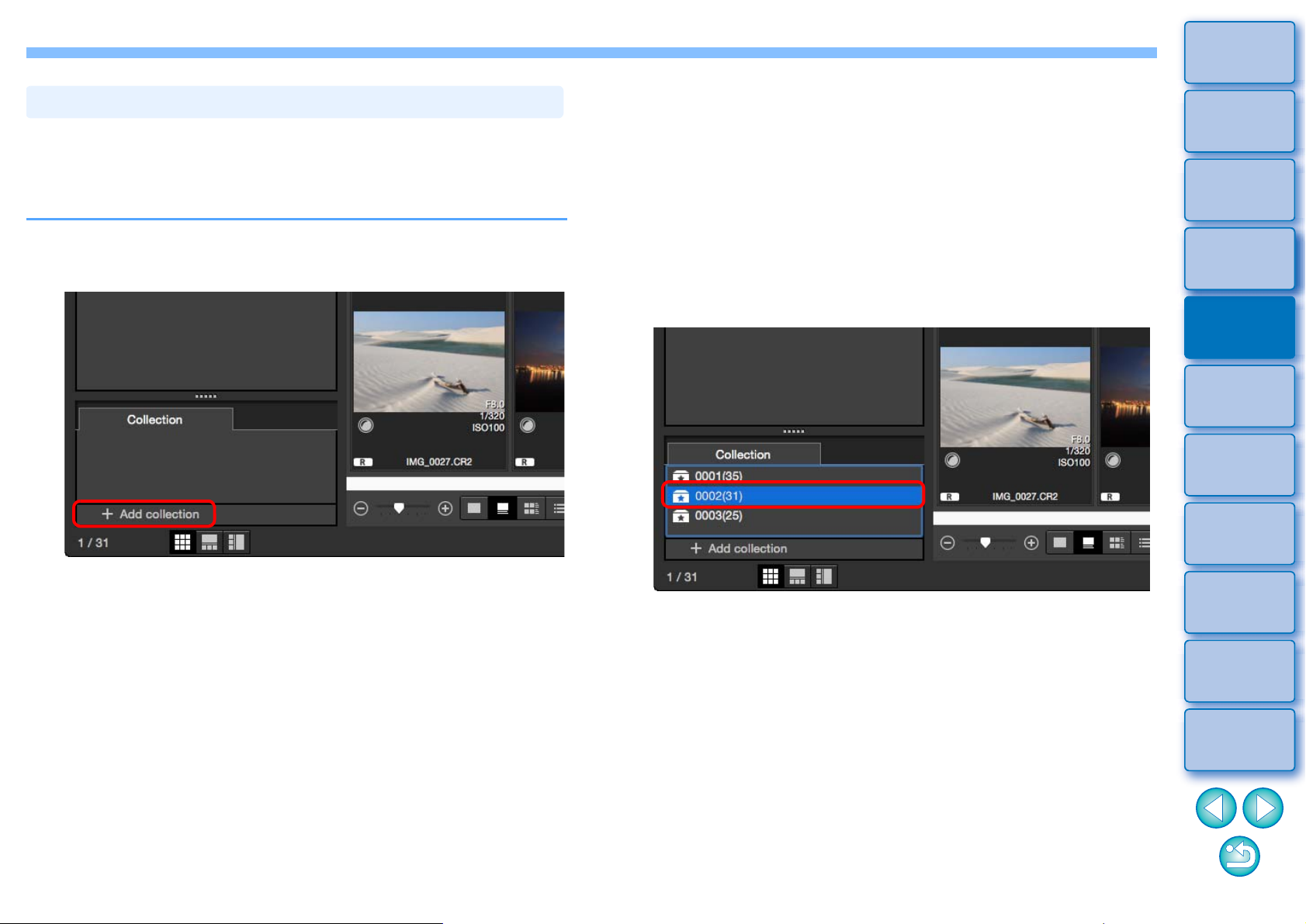Select collection 0001(35)
This screenshot has height=924, width=1306.
pyautogui.click(x=794, y=476)
